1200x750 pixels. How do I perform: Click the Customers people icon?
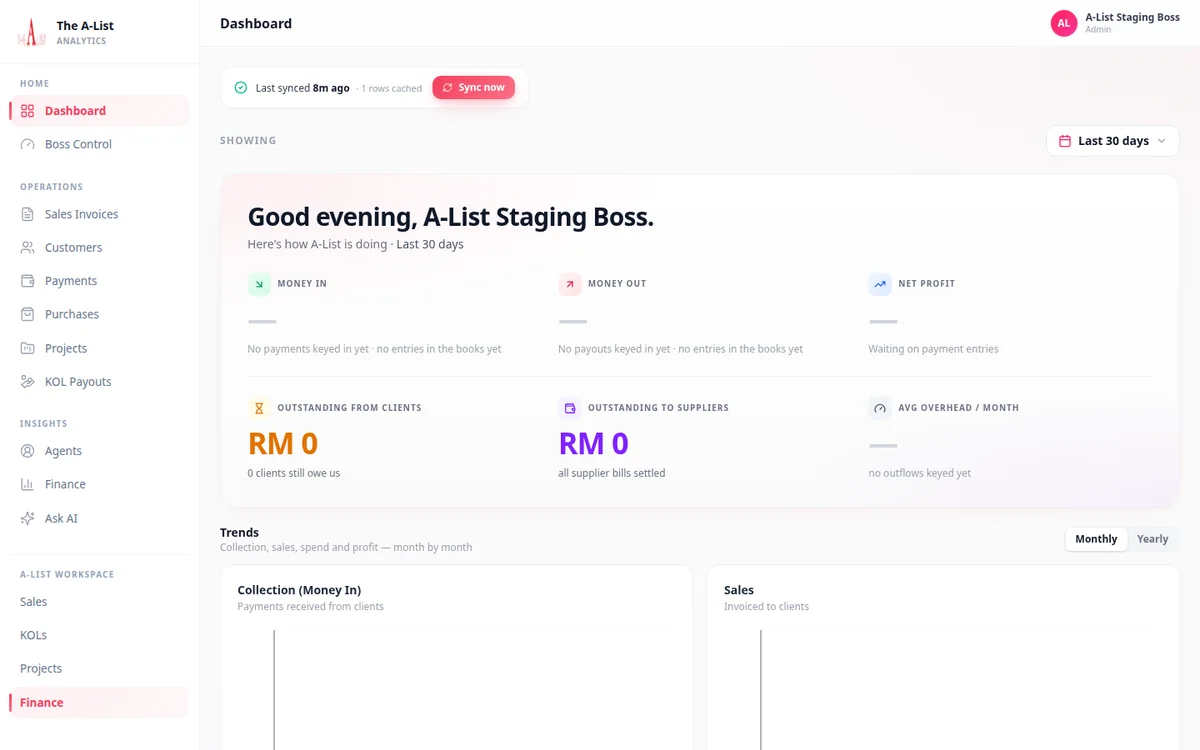[x=27, y=247]
